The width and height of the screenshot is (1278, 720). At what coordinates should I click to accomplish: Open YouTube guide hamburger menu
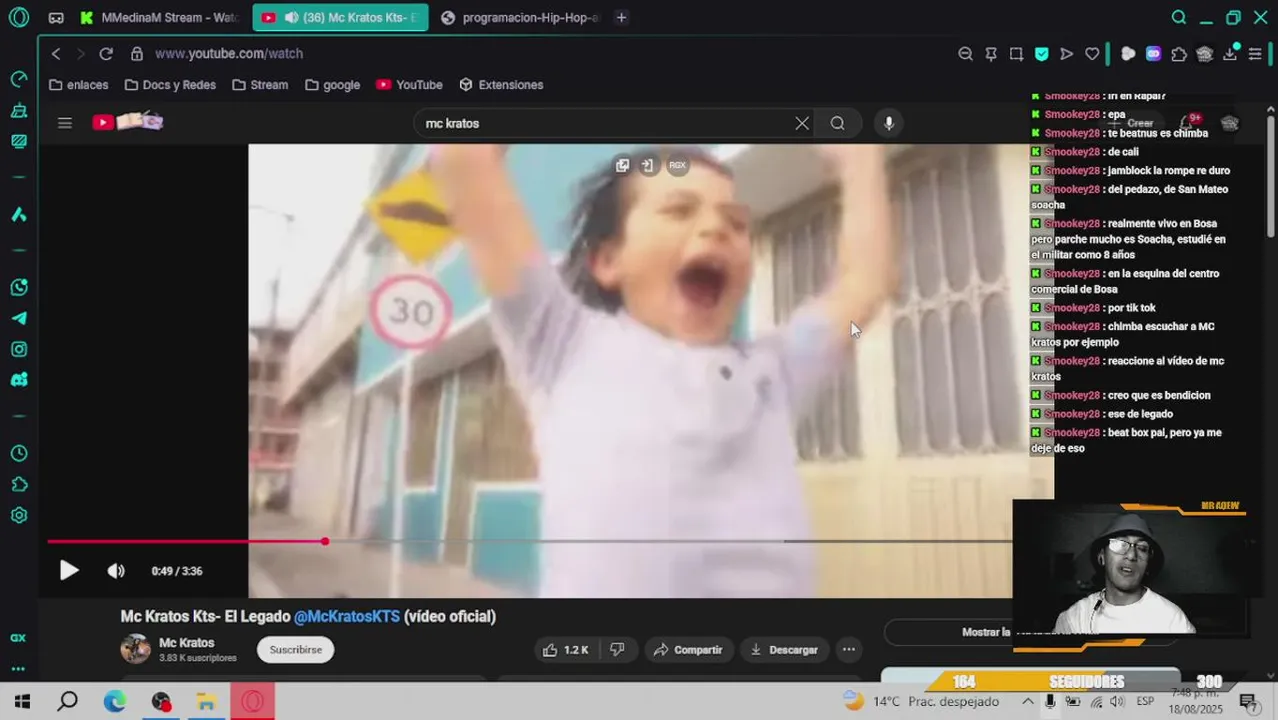(x=65, y=123)
